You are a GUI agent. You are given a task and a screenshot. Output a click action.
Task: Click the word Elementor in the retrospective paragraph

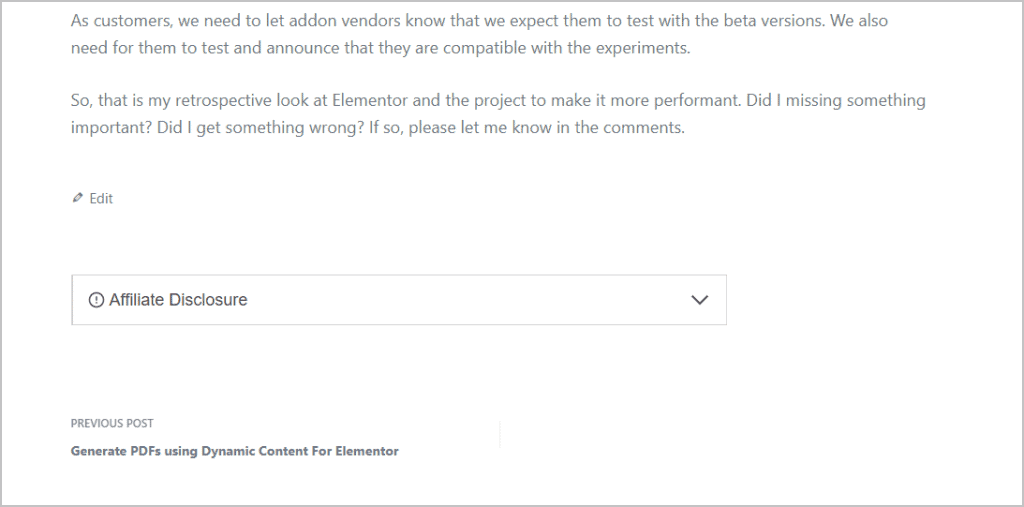[370, 101]
